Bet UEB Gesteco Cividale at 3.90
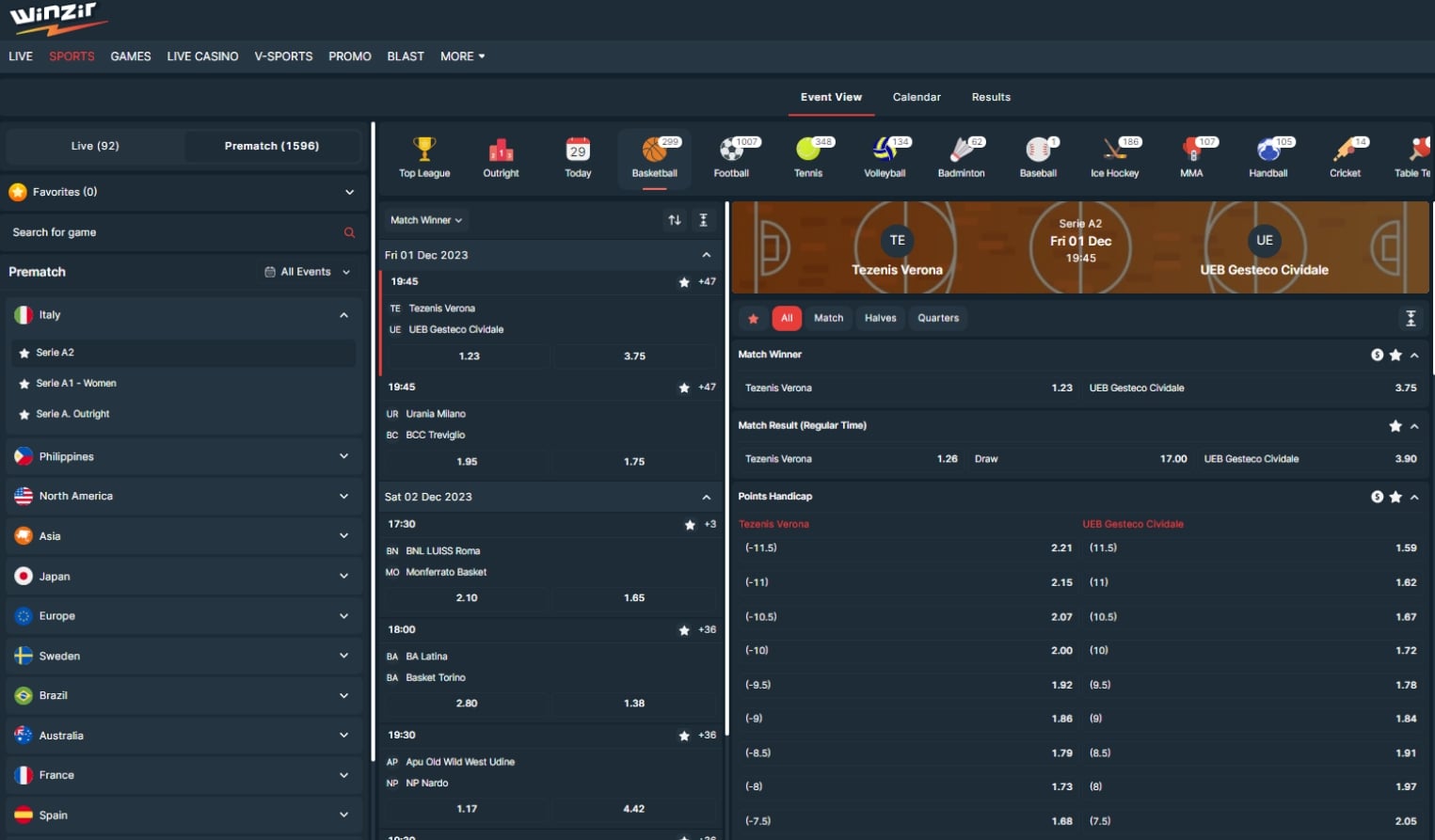Image resolution: width=1435 pixels, height=840 pixels. point(1311,459)
